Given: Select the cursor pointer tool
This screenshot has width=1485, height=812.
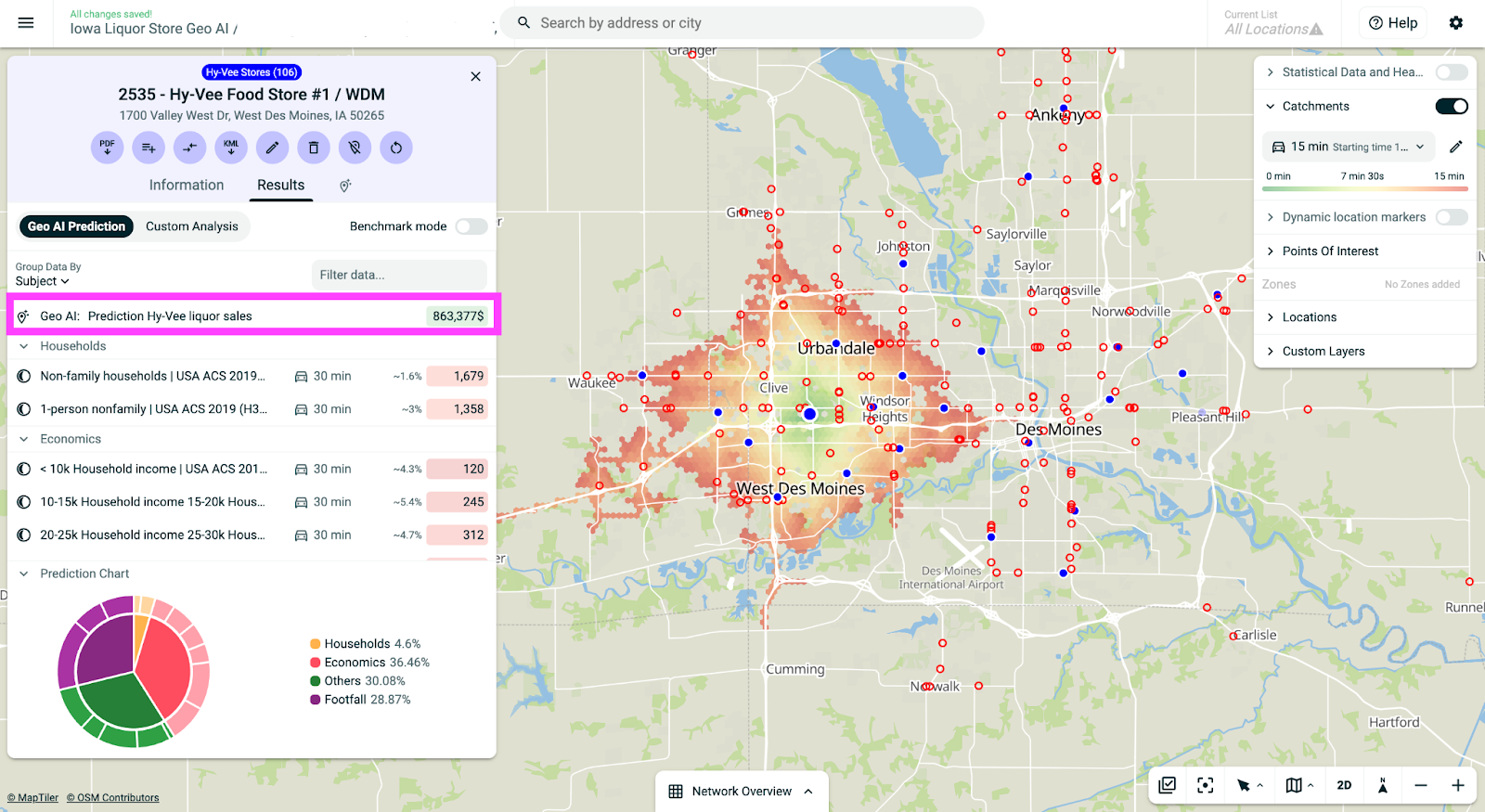Looking at the screenshot, I should point(1244,785).
